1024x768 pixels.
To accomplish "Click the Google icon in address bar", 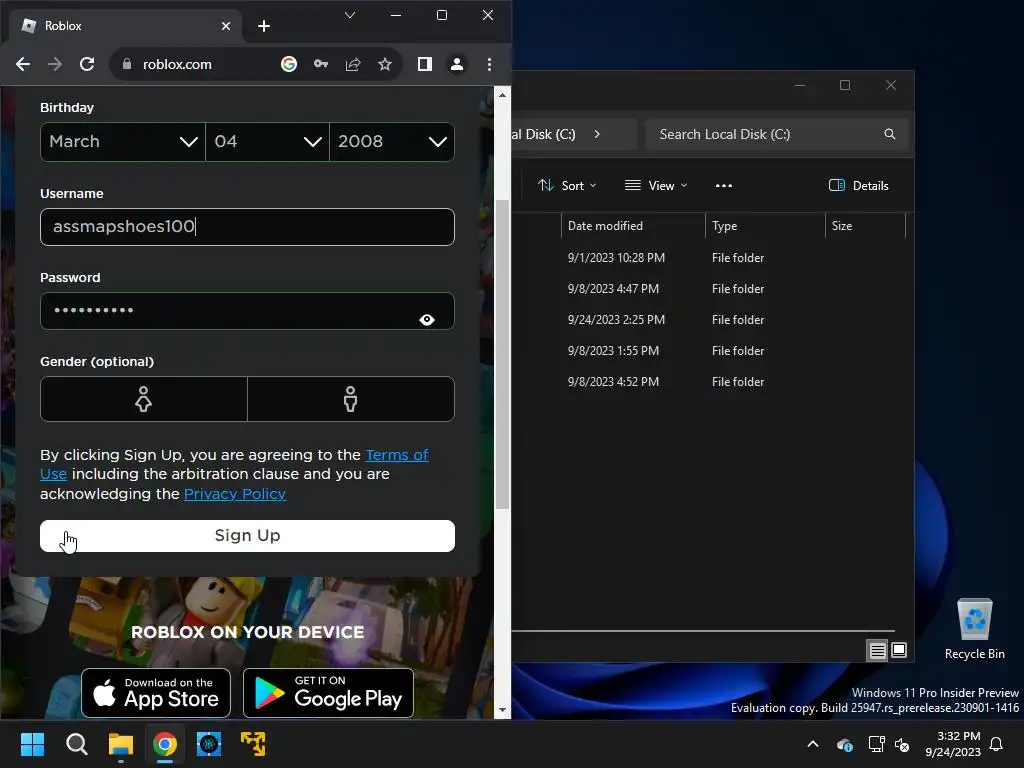I will tap(289, 64).
